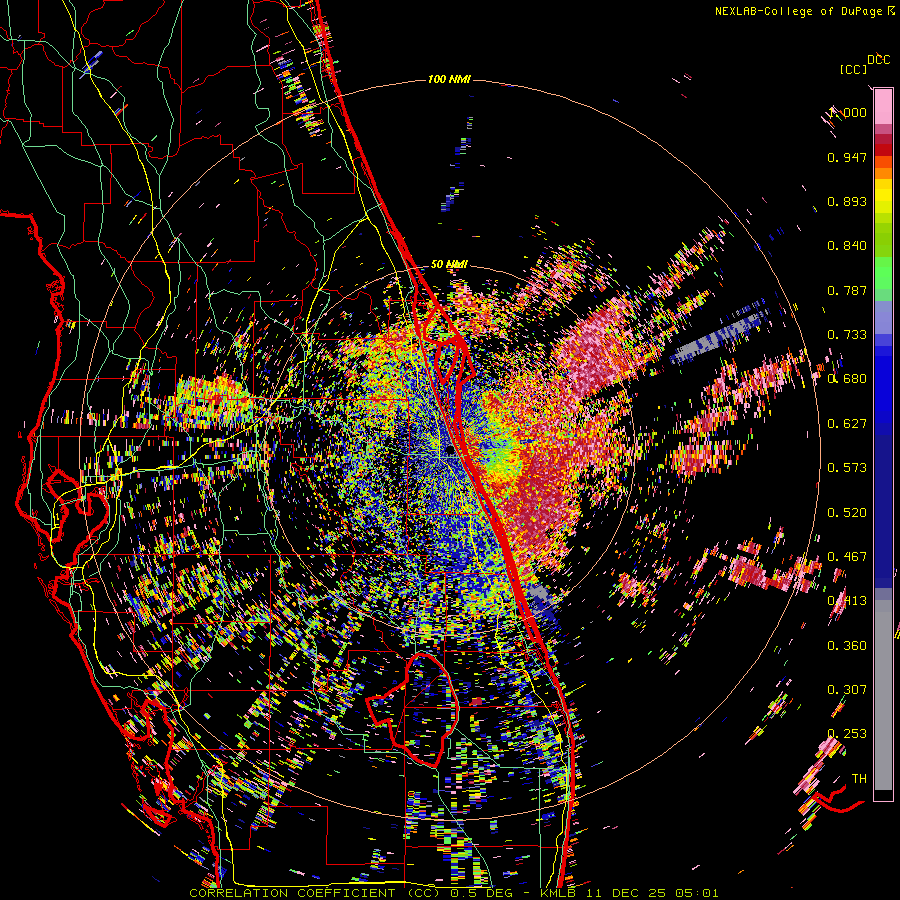Select the 0.360 legend value

click(x=847, y=645)
